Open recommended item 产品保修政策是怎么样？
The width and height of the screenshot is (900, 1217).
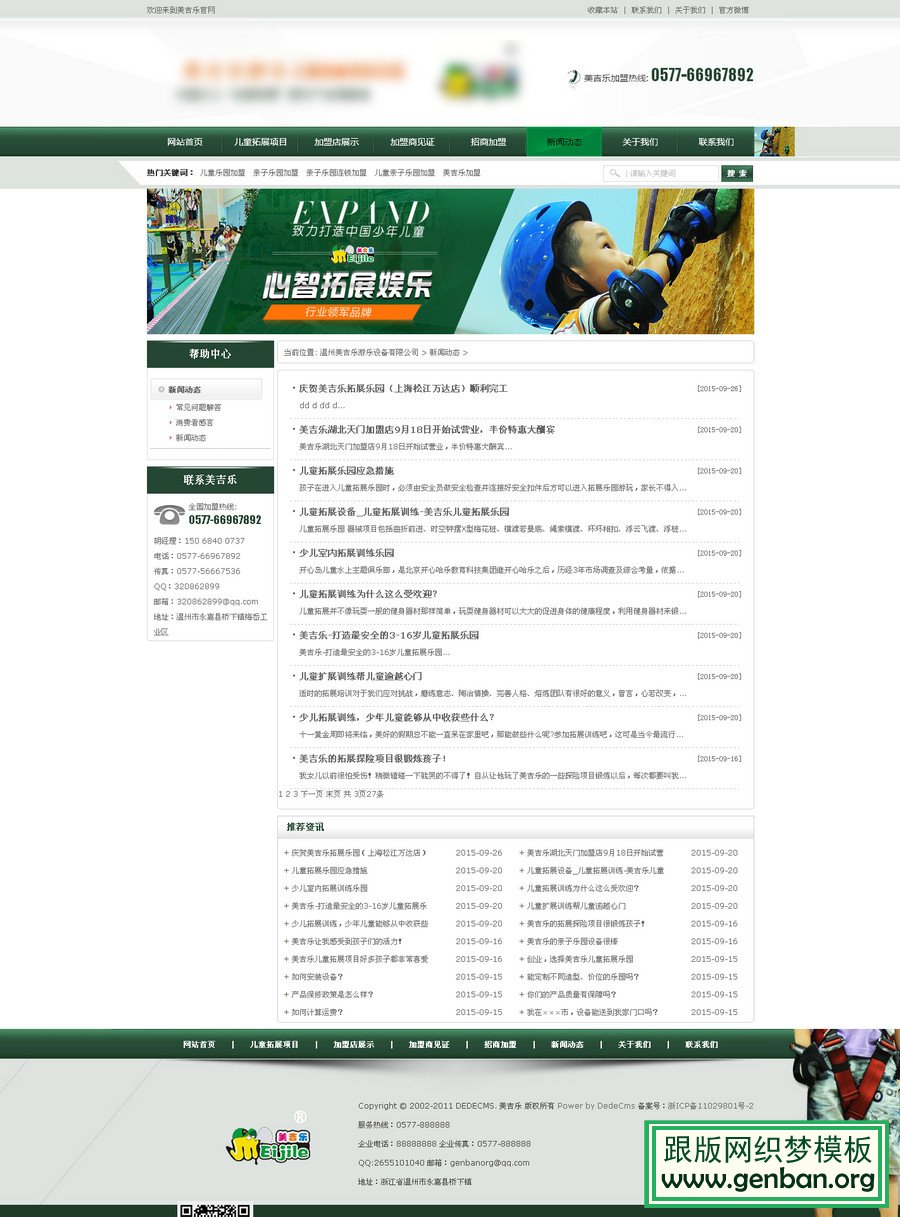(332, 994)
